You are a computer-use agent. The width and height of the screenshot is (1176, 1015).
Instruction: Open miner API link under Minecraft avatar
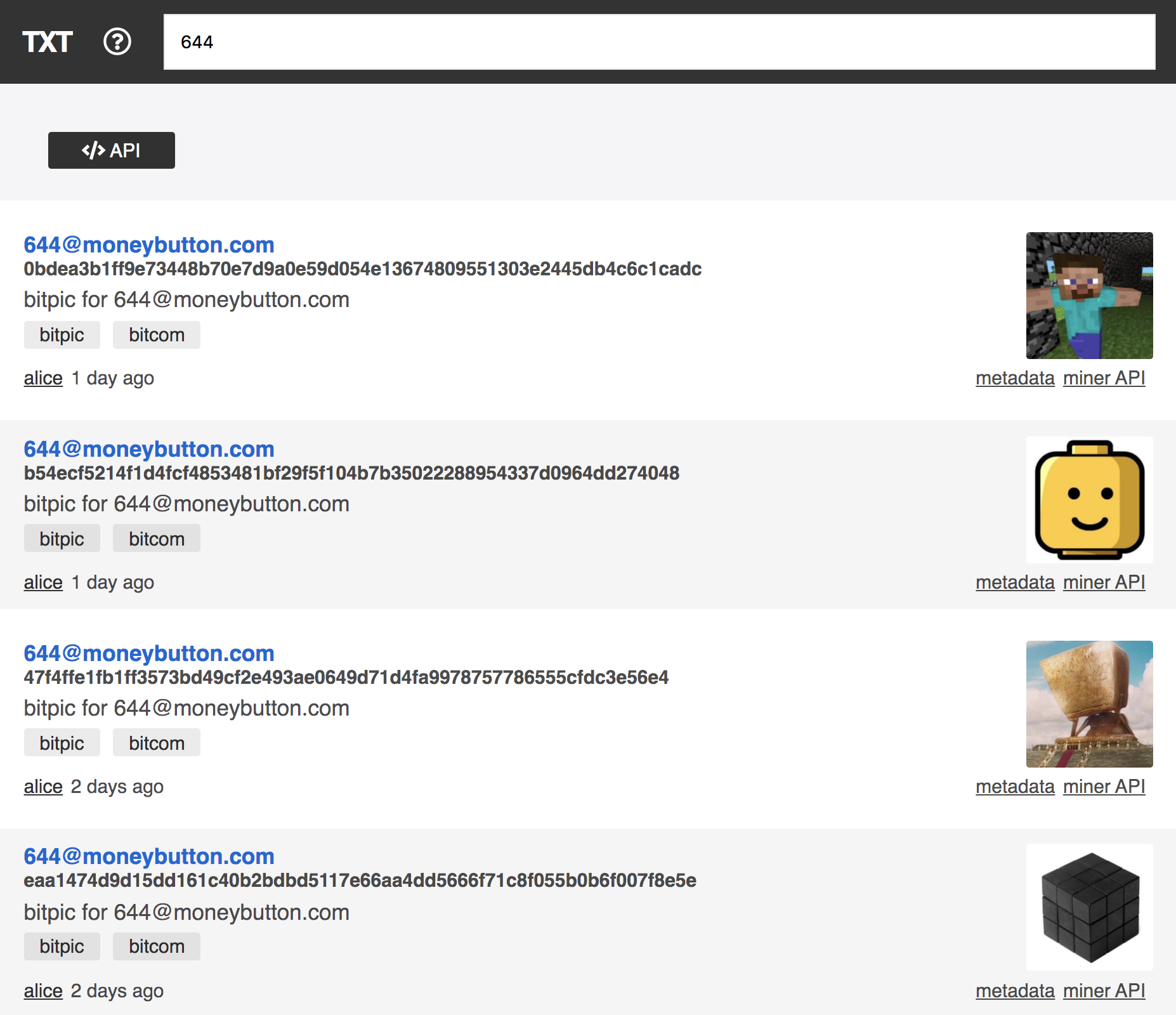pos(1104,378)
